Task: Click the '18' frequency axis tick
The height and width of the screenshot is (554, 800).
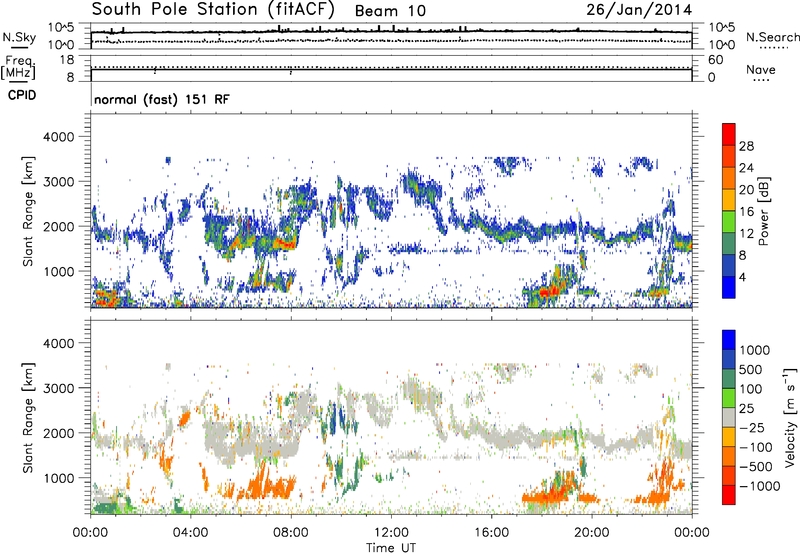Action: pyautogui.click(x=67, y=60)
